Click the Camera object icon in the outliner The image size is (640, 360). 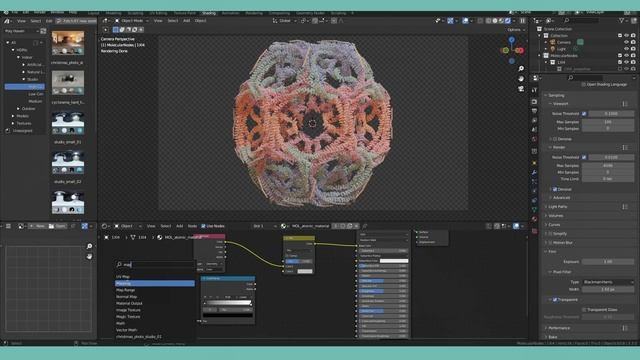[553, 42]
